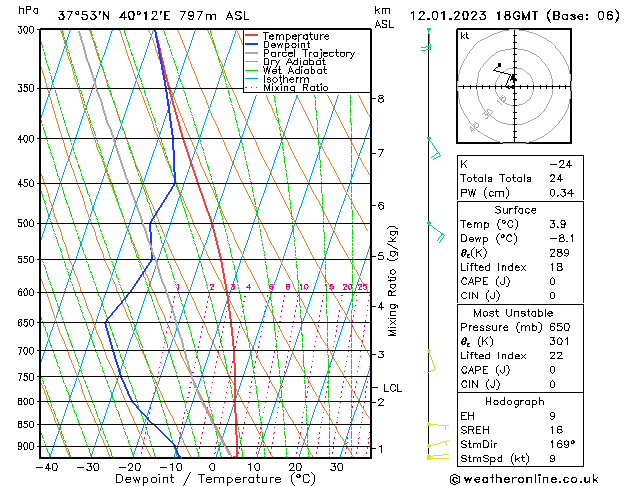Click the green wind barb near 500 hPa

436,232
